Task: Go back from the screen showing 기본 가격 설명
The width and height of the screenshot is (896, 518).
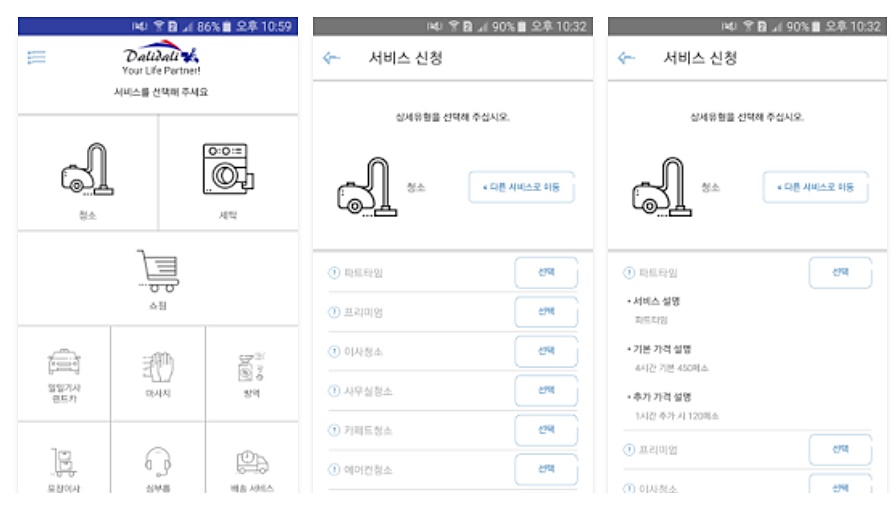Action: pyautogui.click(x=627, y=59)
